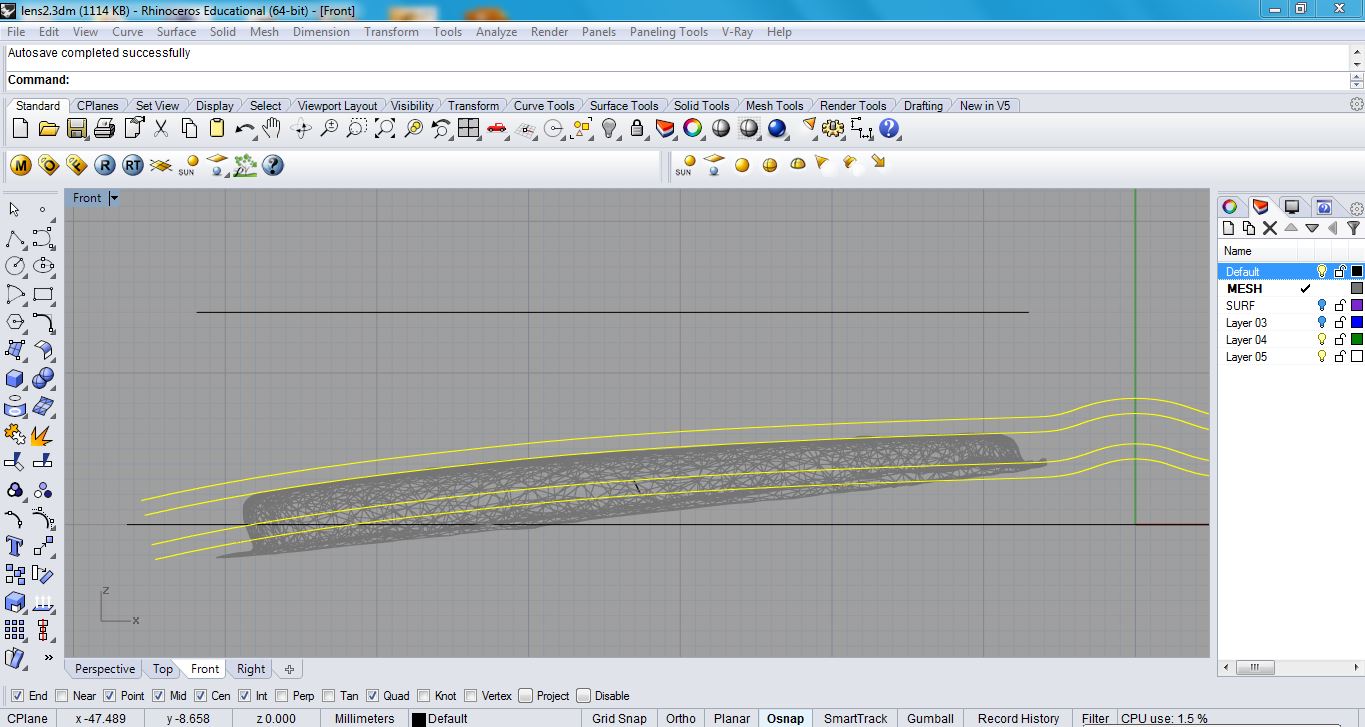
Task: Open the Front viewport dropdown arrow
Action: click(x=114, y=198)
